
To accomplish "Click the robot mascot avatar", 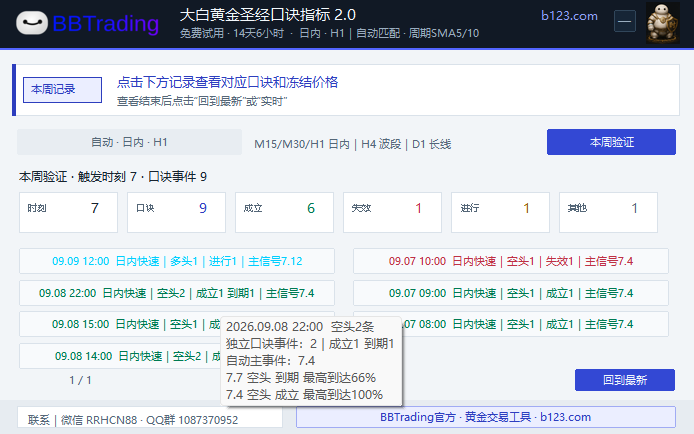I will pyautogui.click(x=663, y=23).
